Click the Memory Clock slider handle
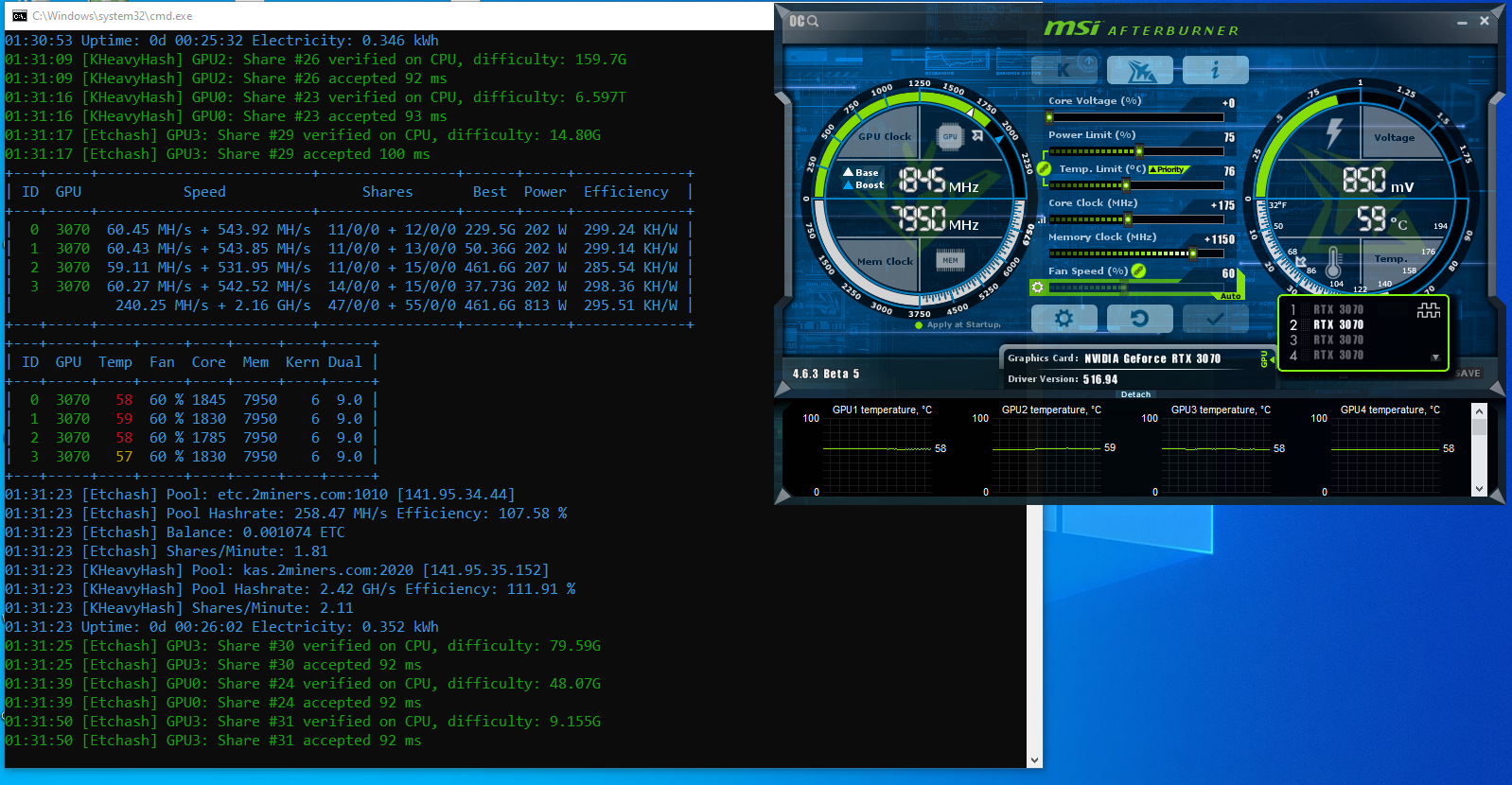The width and height of the screenshot is (1512, 785). 1192,253
